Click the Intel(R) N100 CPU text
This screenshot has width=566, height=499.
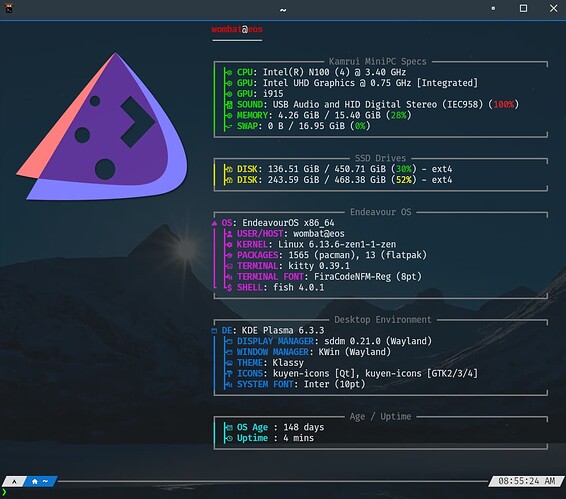click(334, 72)
